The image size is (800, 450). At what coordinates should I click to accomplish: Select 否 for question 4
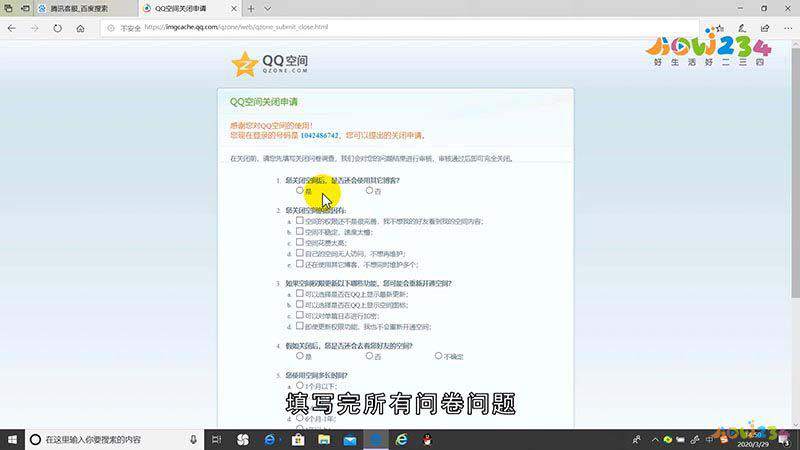point(369,356)
